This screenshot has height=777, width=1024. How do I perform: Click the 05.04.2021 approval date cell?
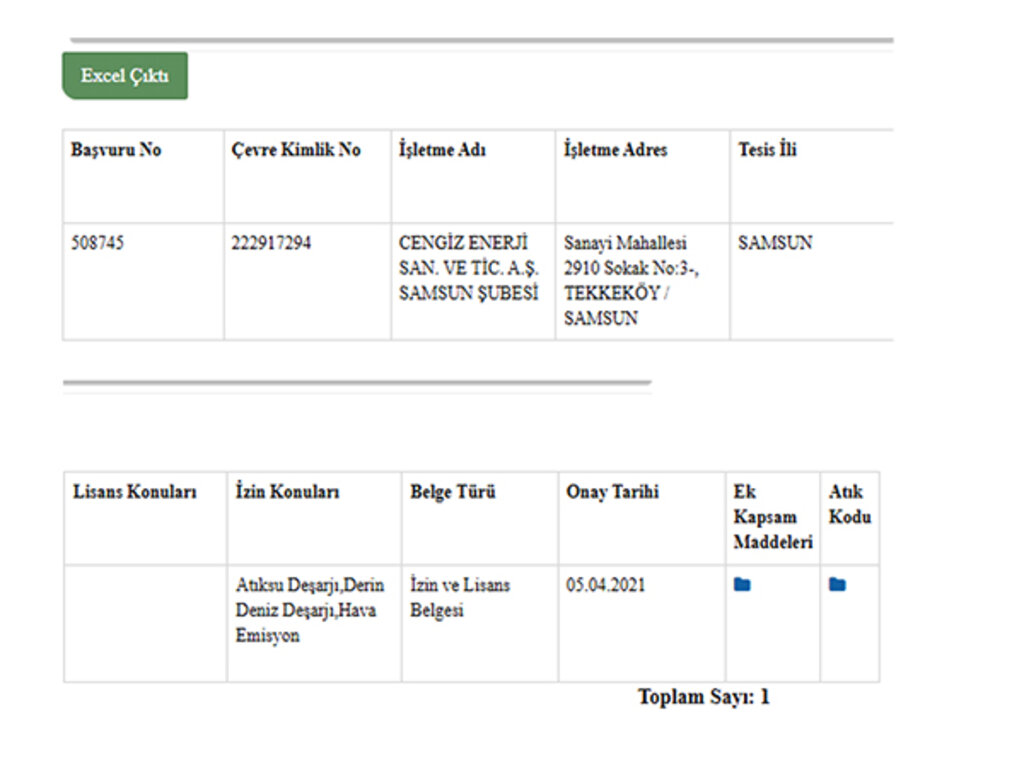642,624
